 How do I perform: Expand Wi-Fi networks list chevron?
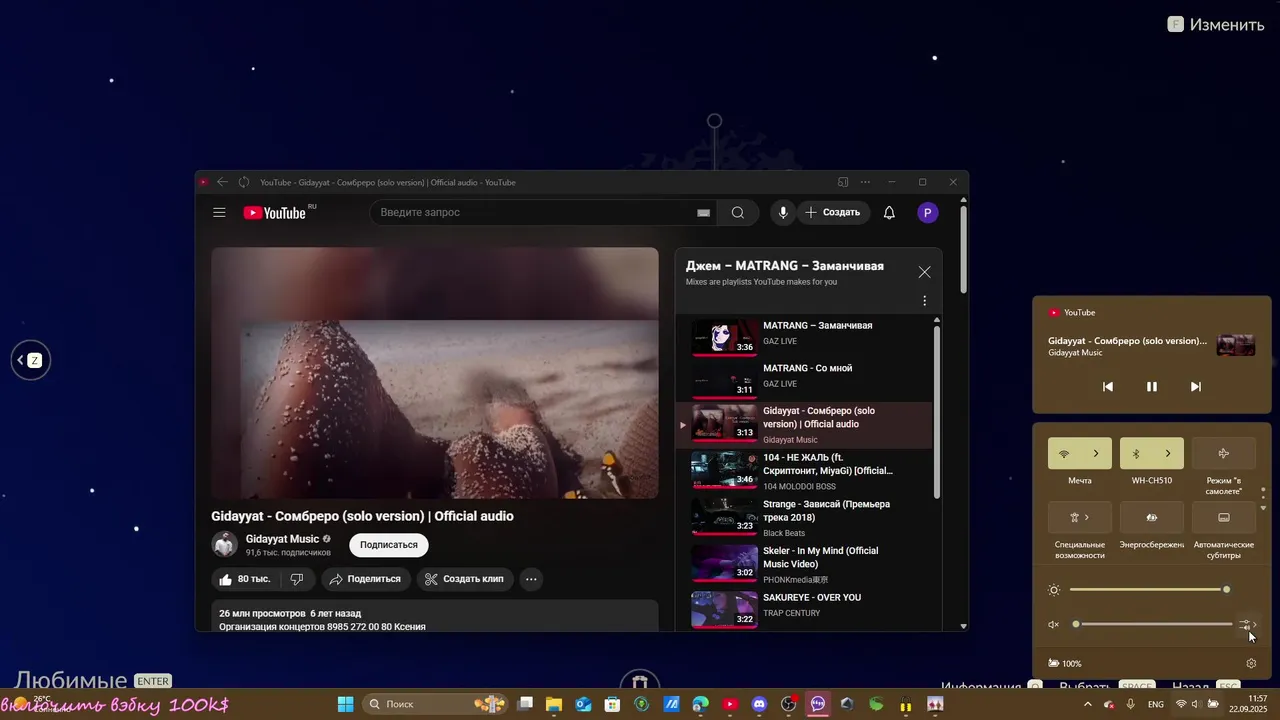tap(1096, 453)
